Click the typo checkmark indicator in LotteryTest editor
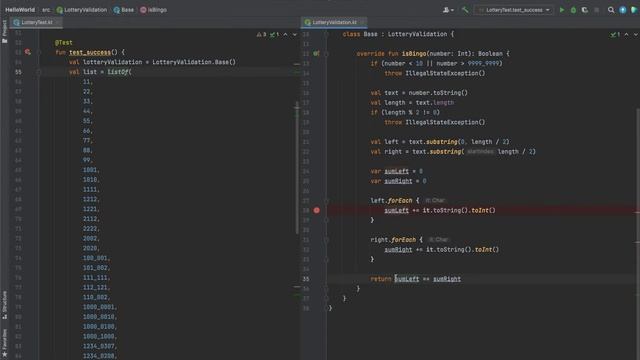This screenshot has height=360, width=640. point(274,35)
